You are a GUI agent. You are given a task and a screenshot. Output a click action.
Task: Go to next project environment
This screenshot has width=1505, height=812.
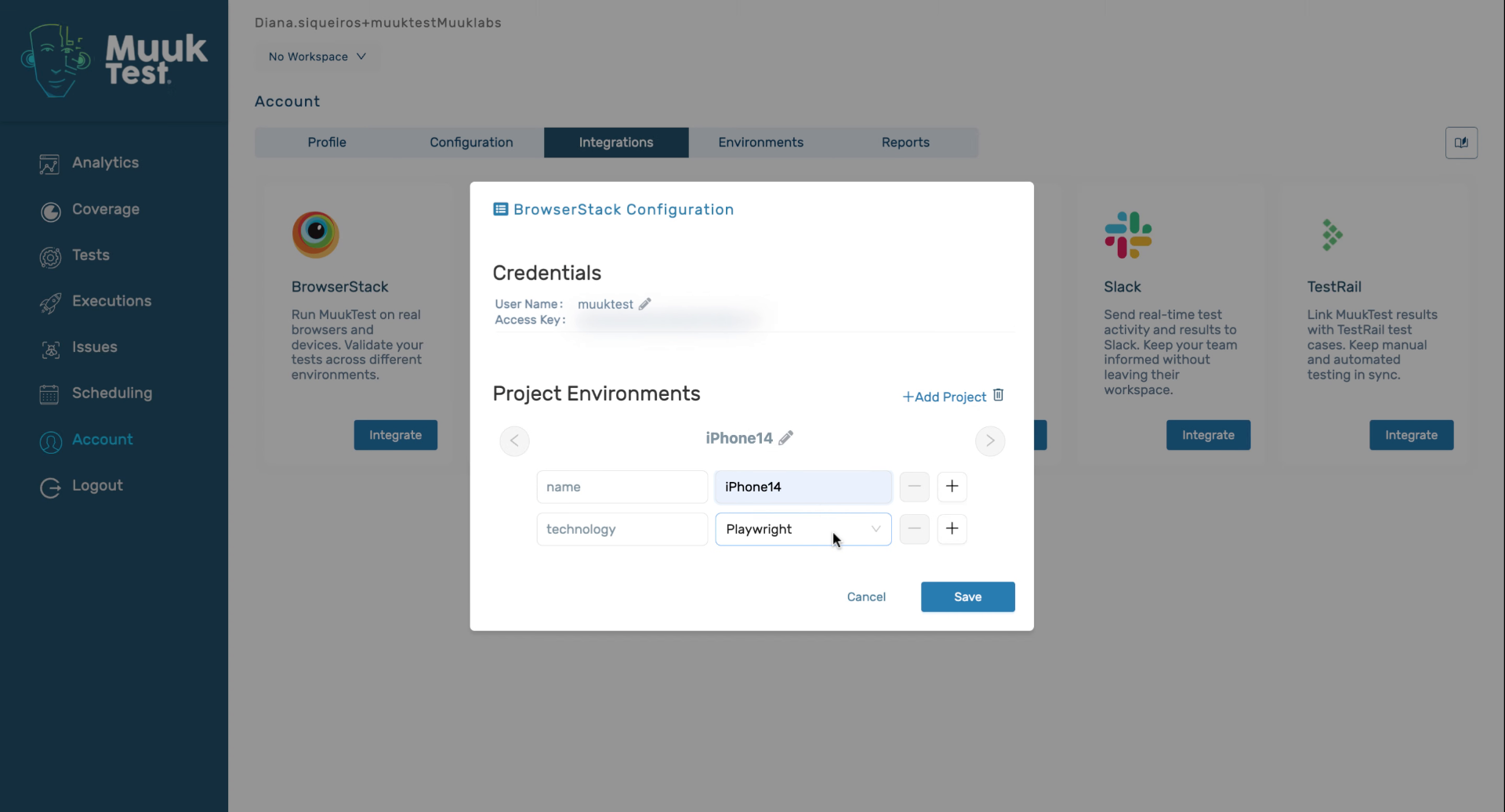coord(990,440)
